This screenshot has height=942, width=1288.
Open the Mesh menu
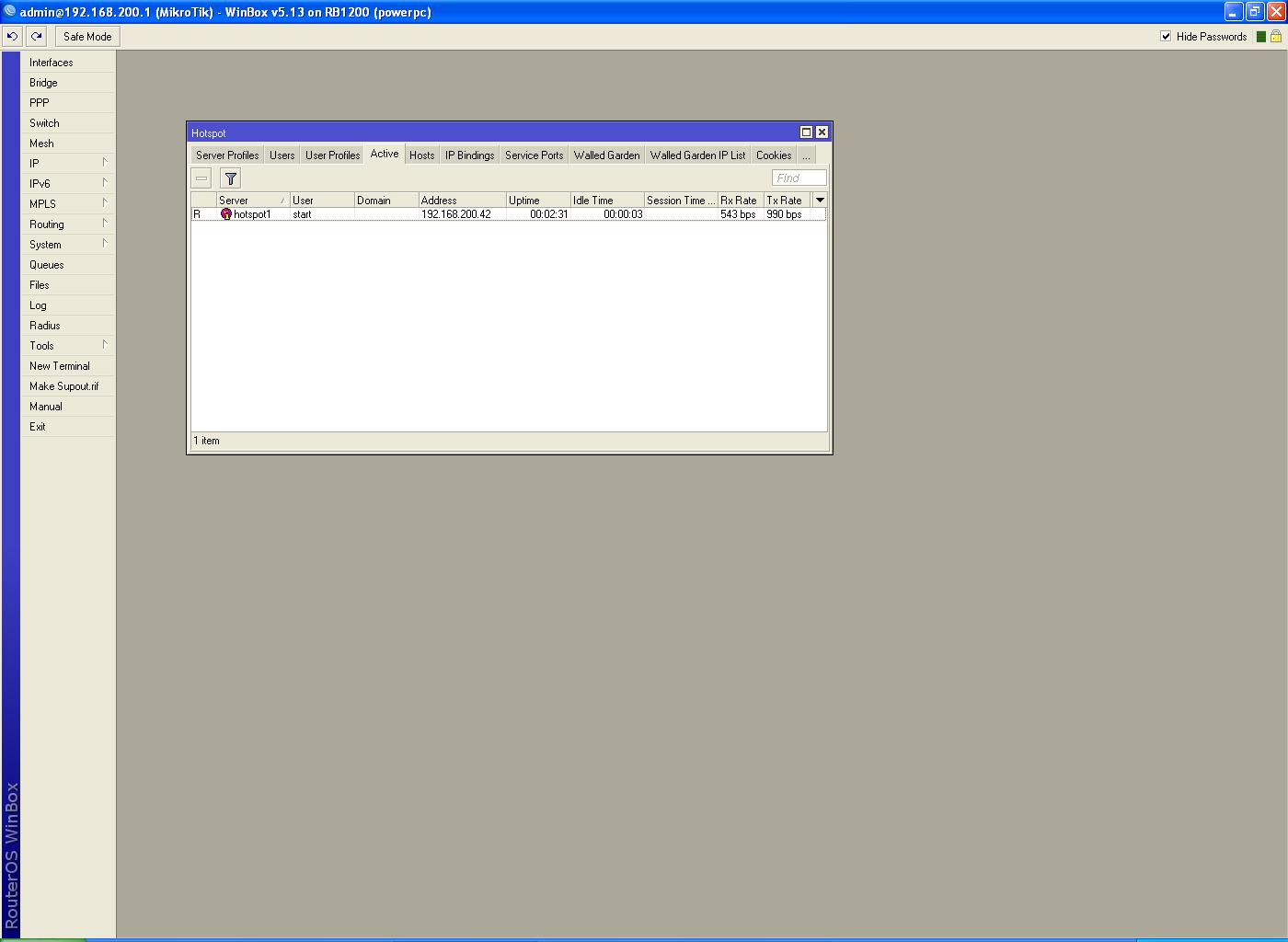click(x=68, y=144)
